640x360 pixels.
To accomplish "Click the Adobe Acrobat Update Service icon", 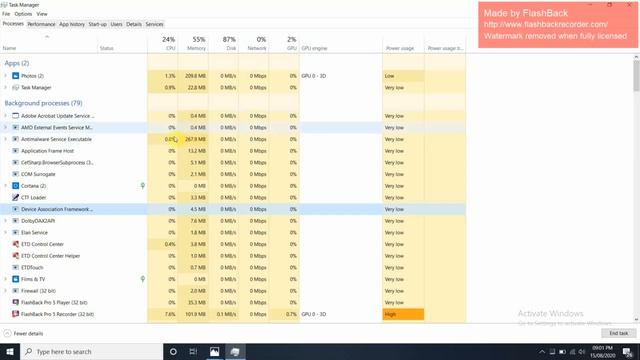I will click(16, 116).
